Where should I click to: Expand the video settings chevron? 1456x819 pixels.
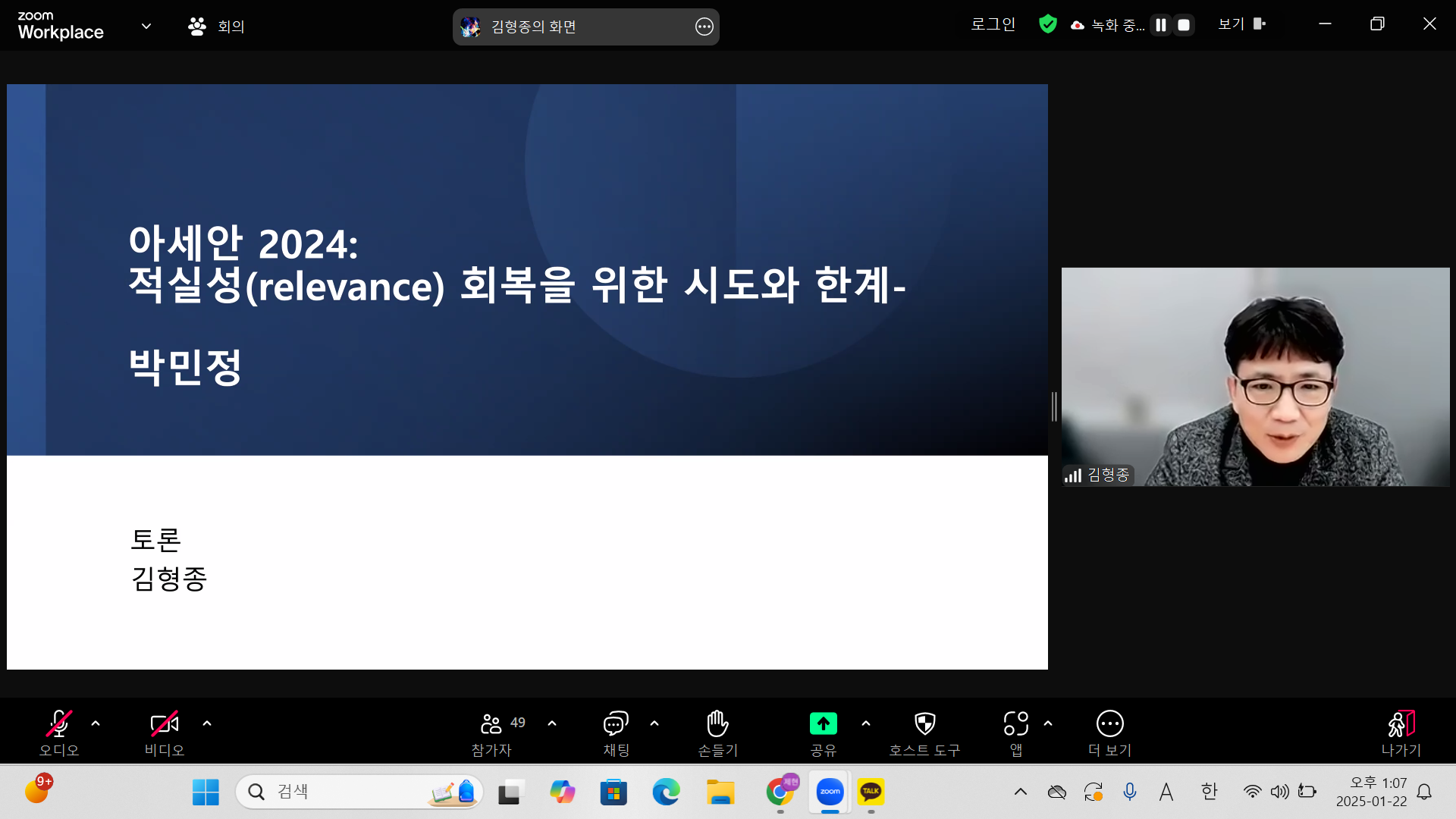coord(207,723)
